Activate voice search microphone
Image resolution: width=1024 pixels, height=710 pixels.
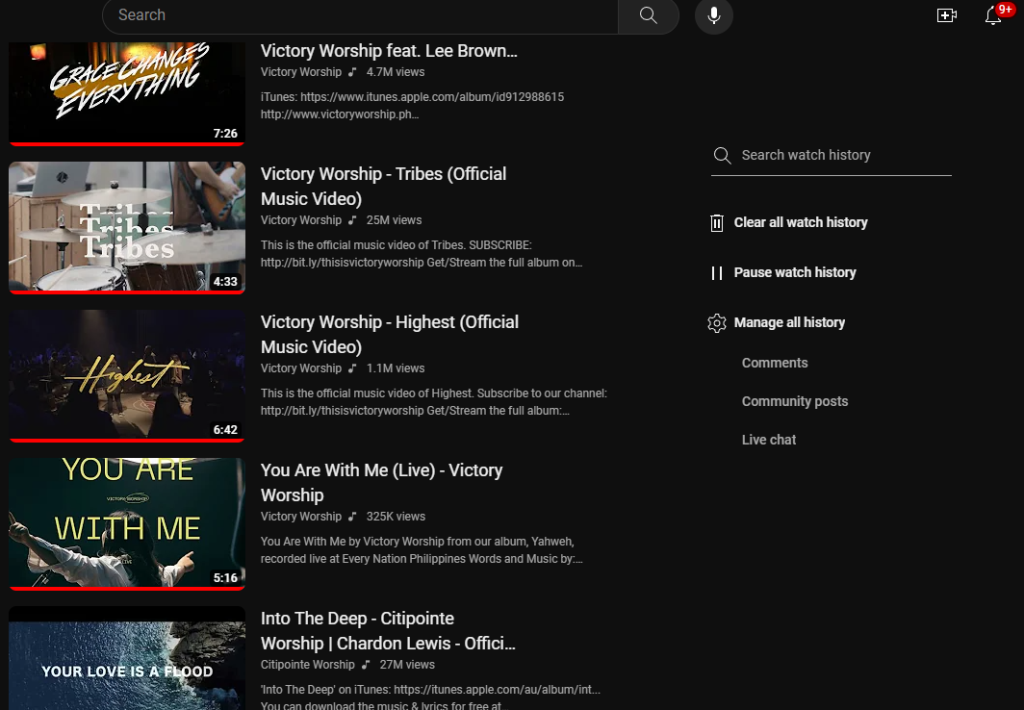point(714,15)
